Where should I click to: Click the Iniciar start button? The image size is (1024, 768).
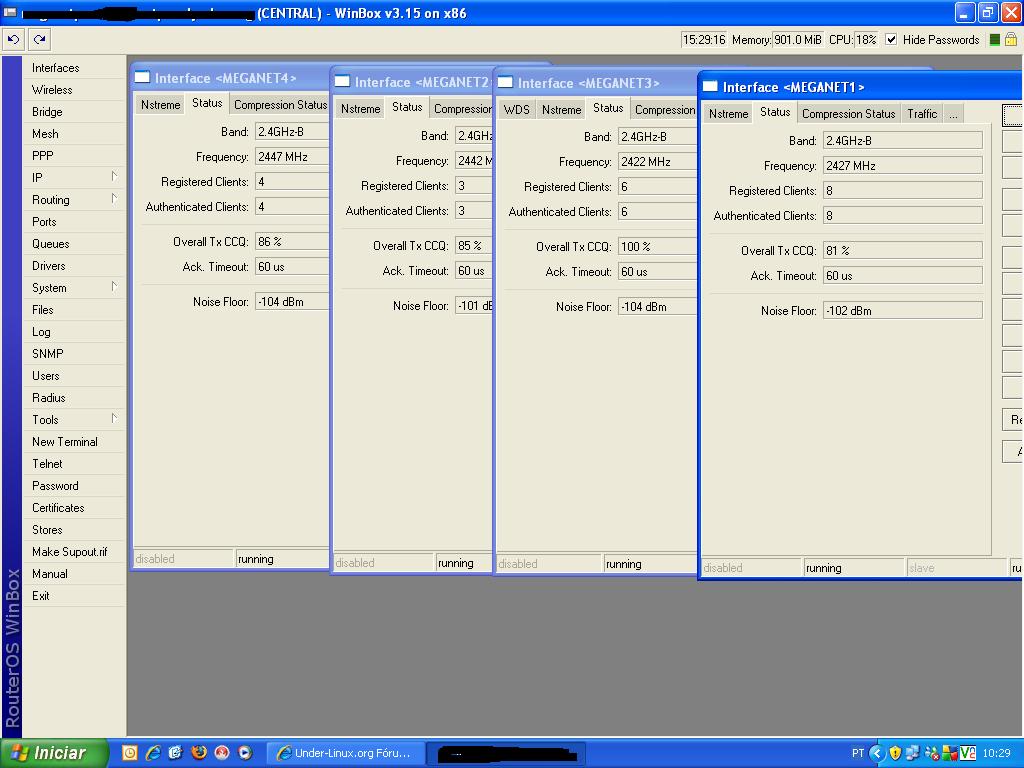pos(54,753)
